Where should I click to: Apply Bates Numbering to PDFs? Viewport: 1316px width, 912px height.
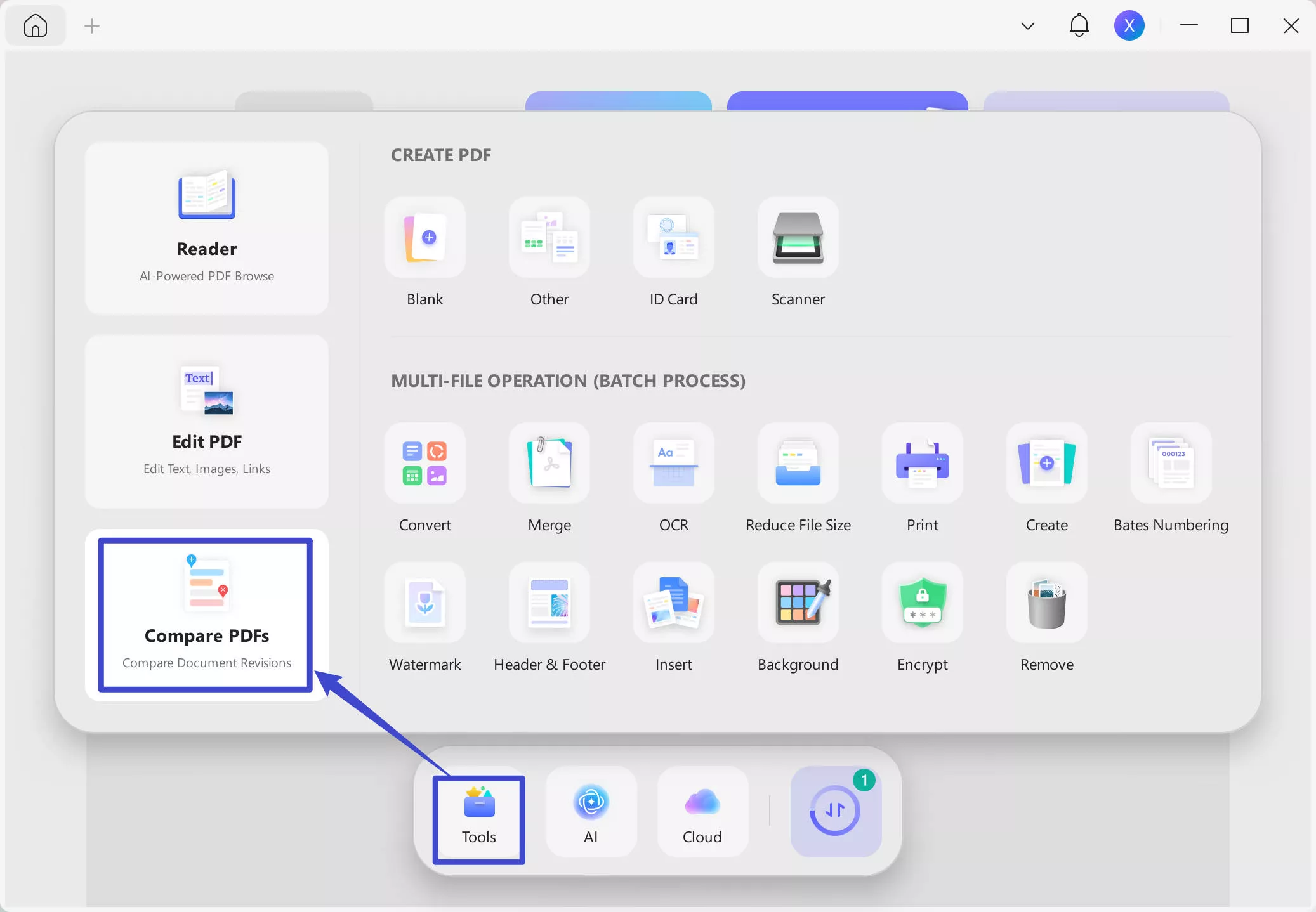pos(1170,463)
